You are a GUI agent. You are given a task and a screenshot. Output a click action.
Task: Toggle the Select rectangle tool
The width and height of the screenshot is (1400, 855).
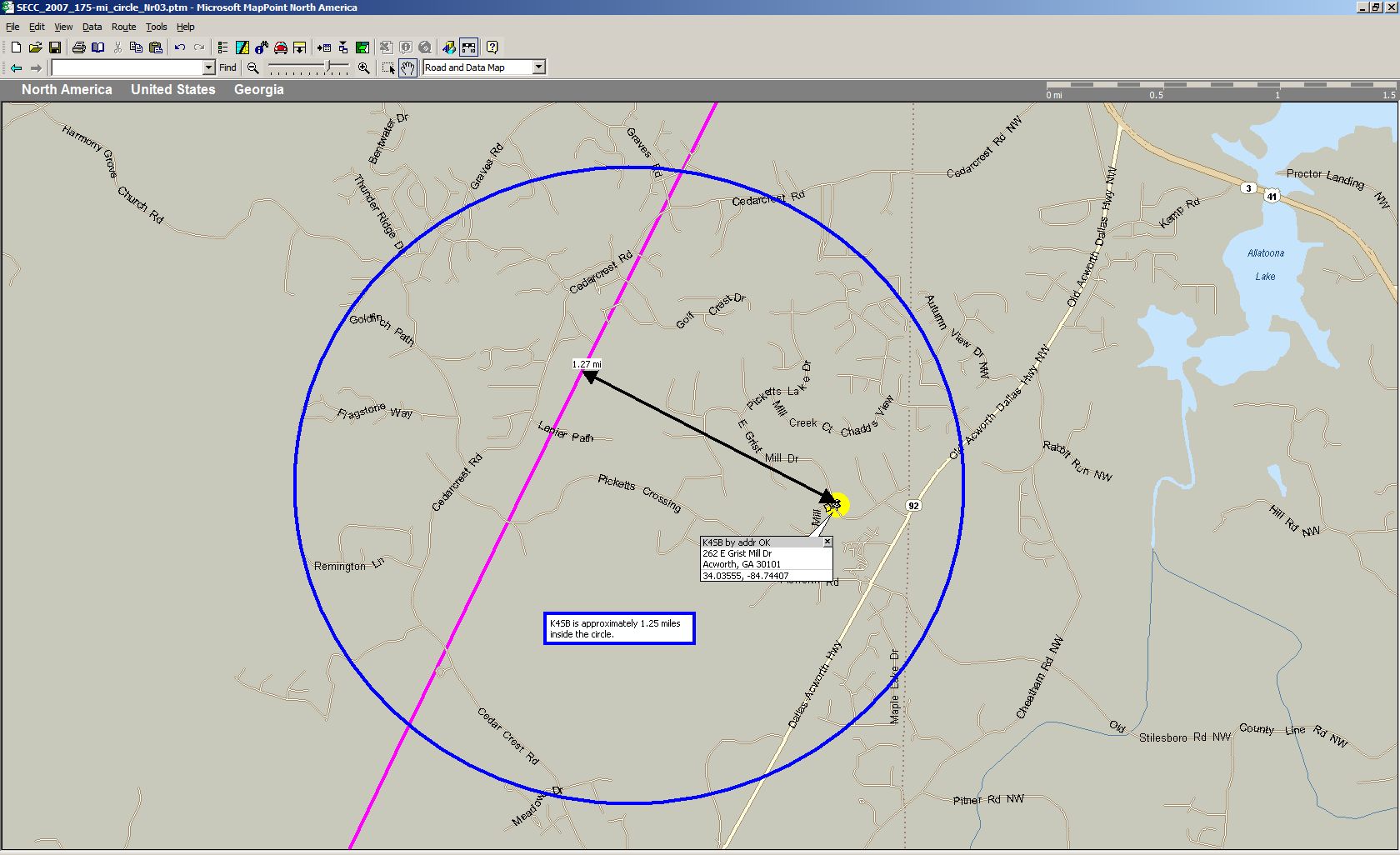[388, 67]
